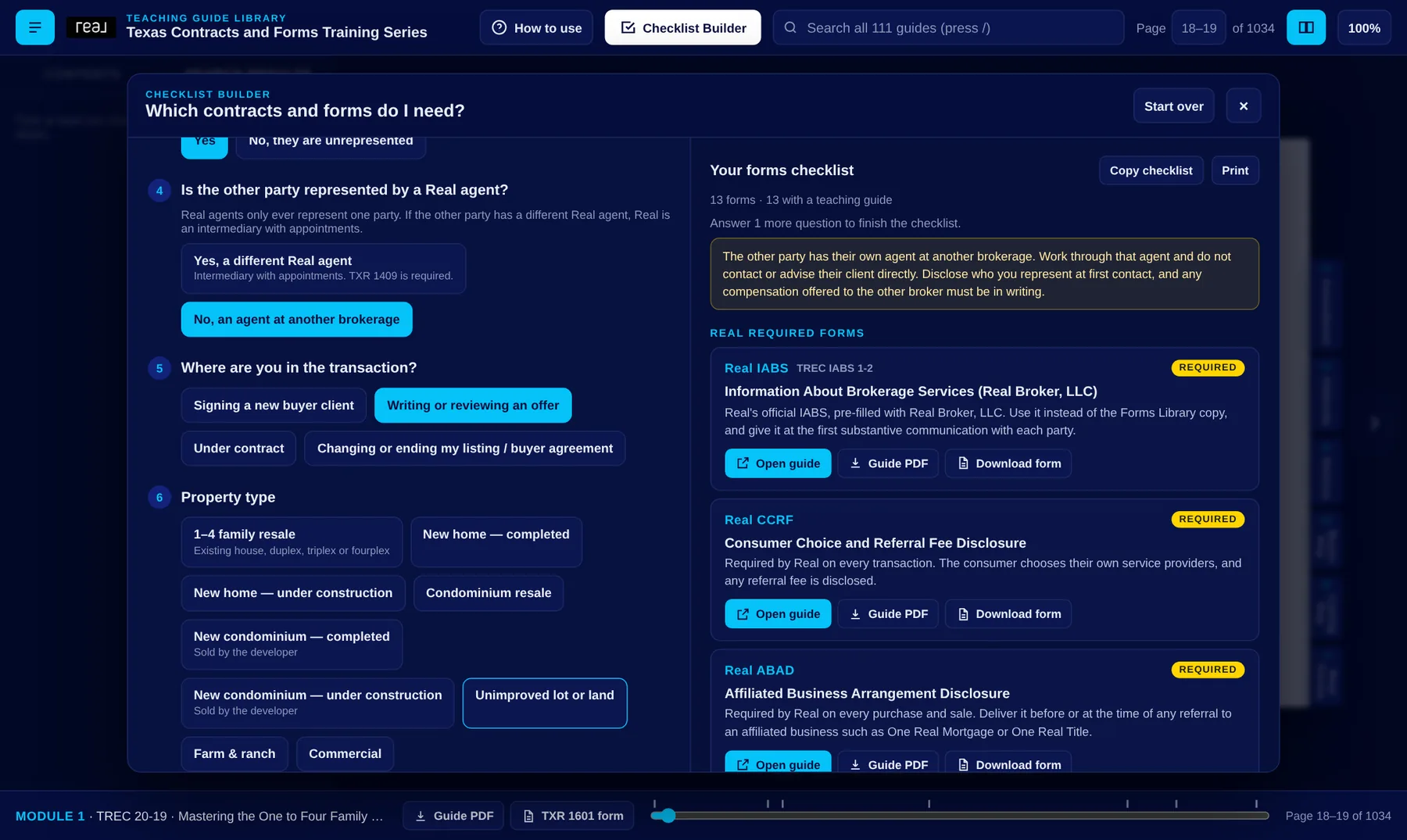This screenshot has width=1407, height=840.
Task: Select Yes, a different Real agent
Action: (x=324, y=268)
